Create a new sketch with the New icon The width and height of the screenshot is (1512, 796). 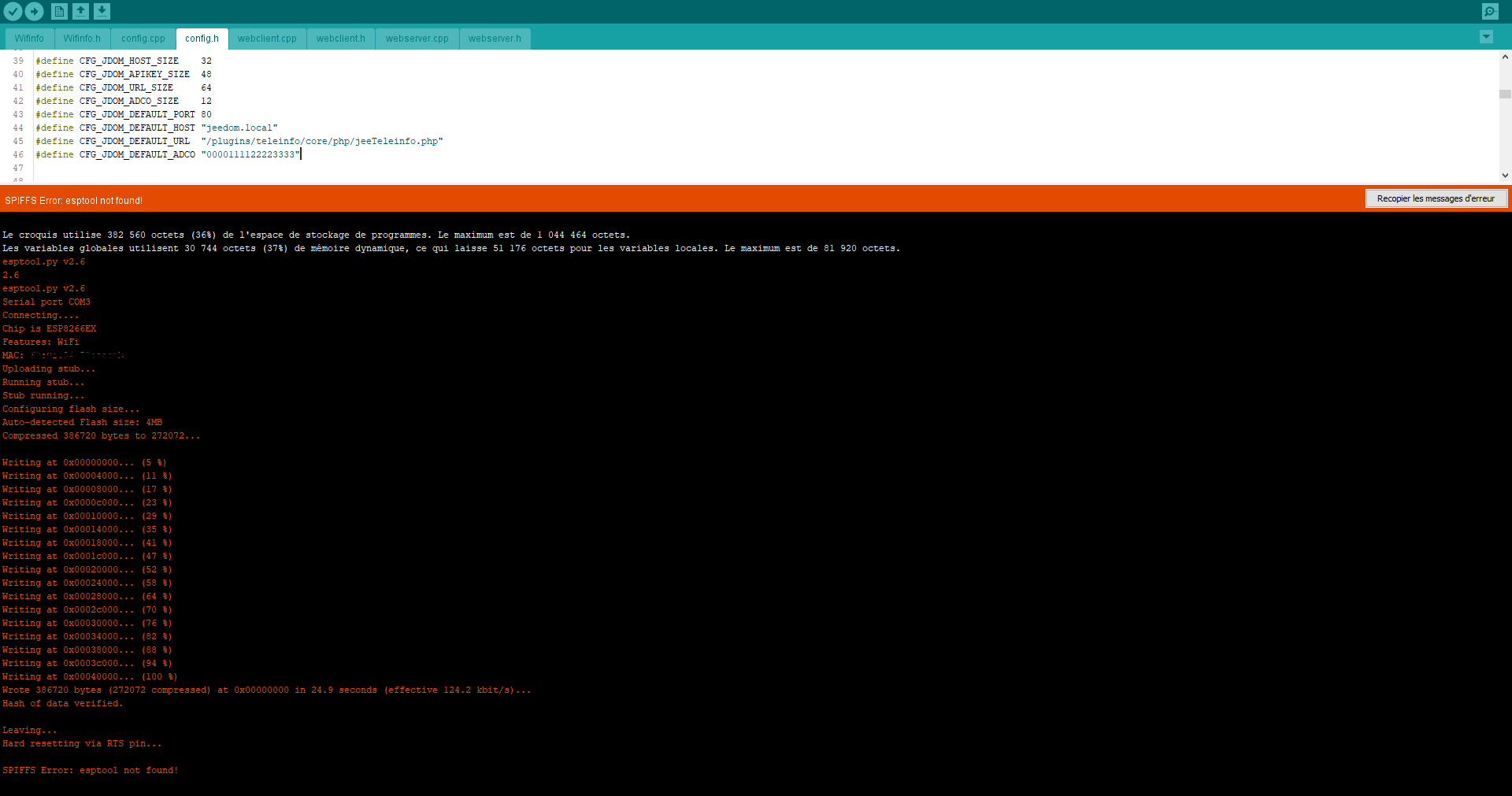(x=59, y=11)
